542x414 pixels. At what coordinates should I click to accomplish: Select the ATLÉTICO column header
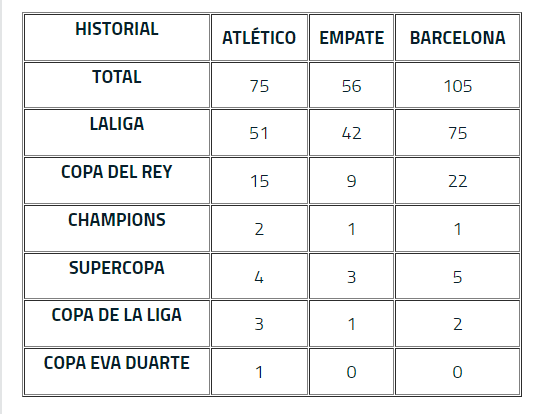259,38
